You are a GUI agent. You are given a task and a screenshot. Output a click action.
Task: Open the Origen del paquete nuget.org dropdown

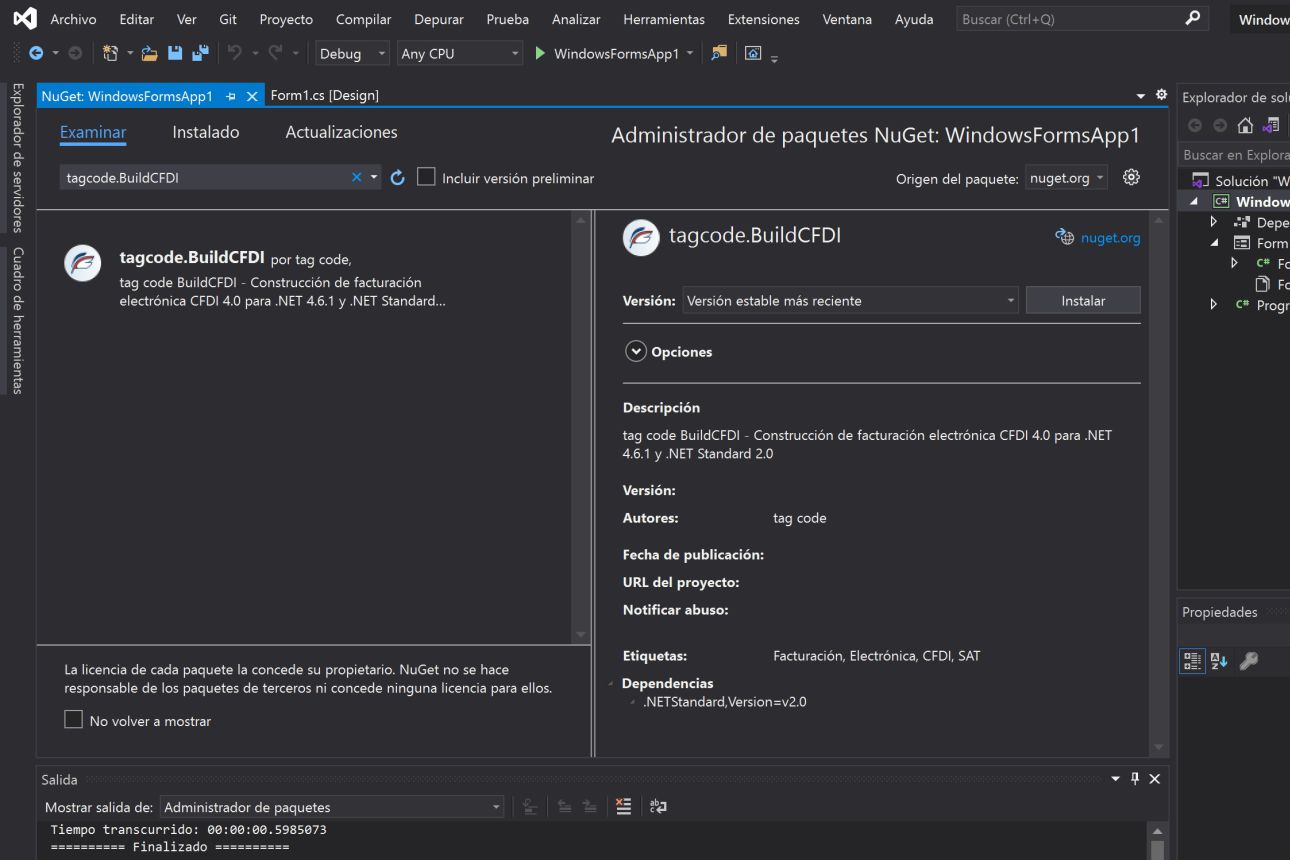coord(1067,178)
